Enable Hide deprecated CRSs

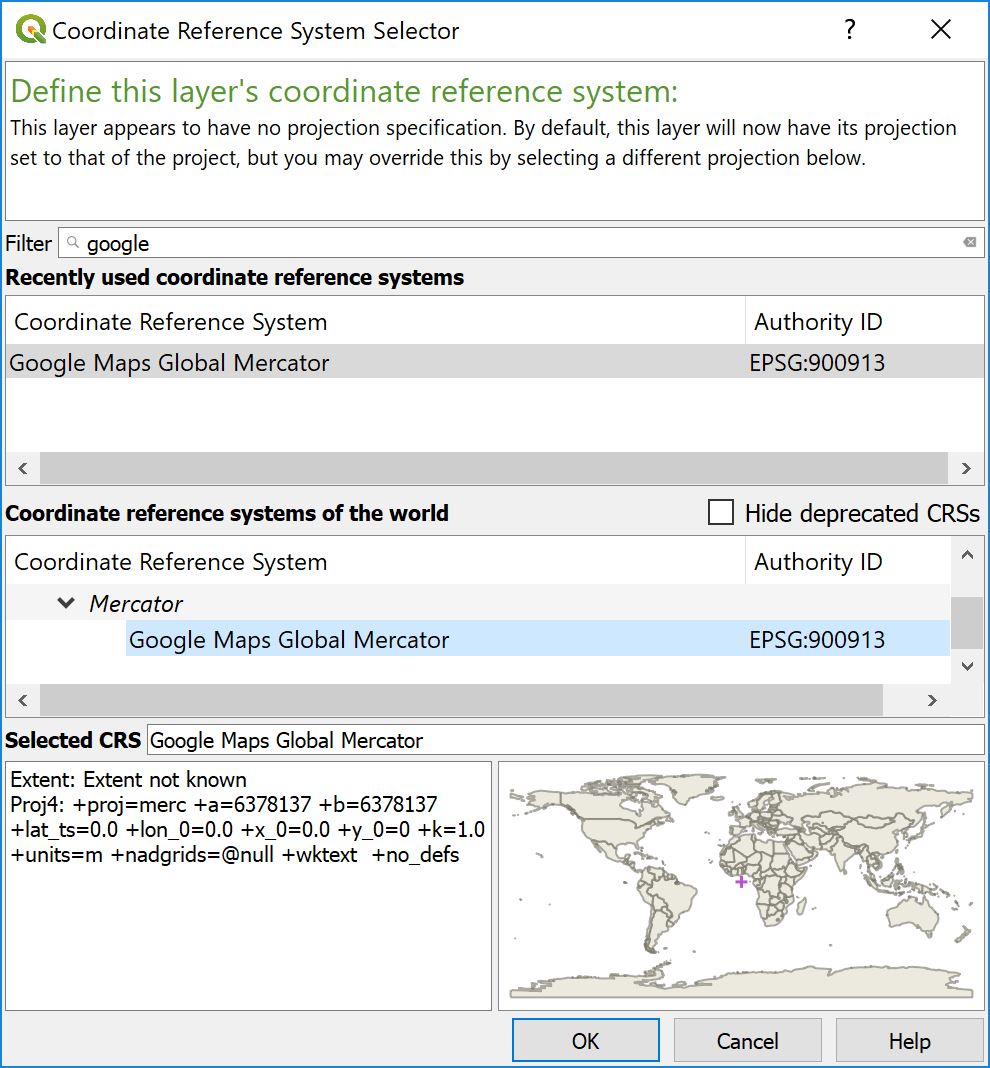[720, 513]
